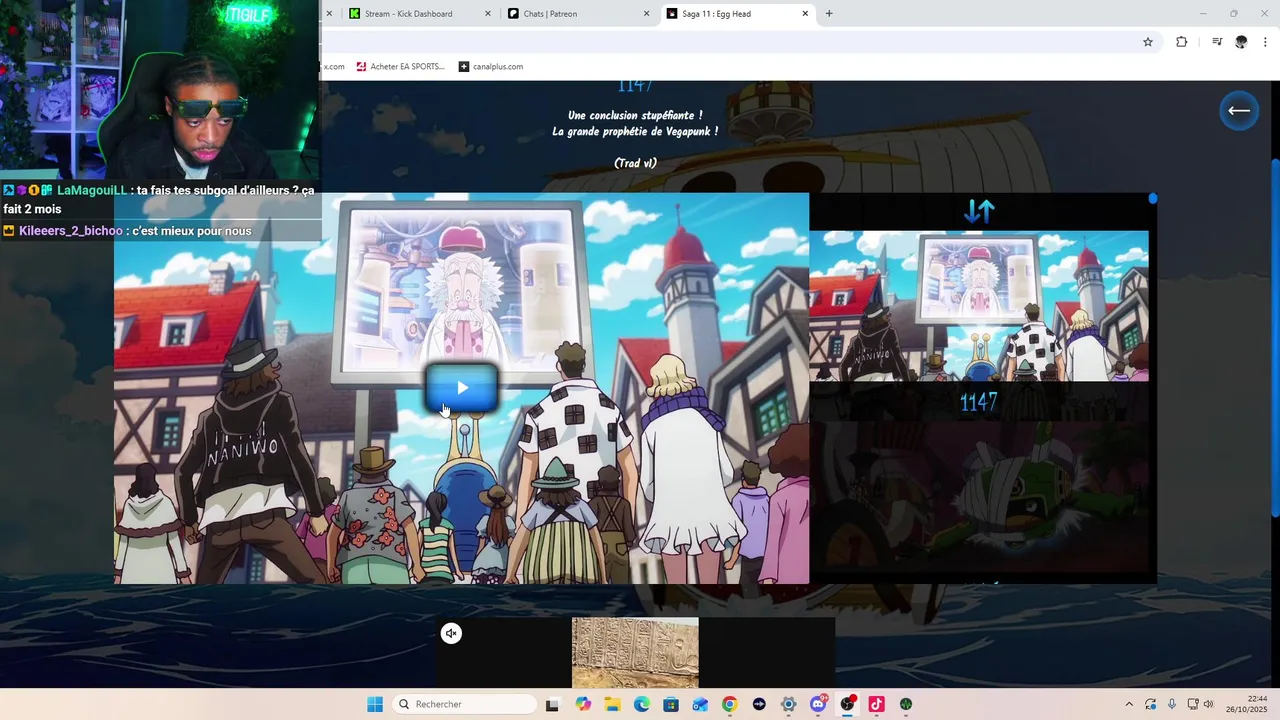This screenshot has width=1280, height=720.
Task: Open the canalplus.com bookmark
Action: point(491,67)
